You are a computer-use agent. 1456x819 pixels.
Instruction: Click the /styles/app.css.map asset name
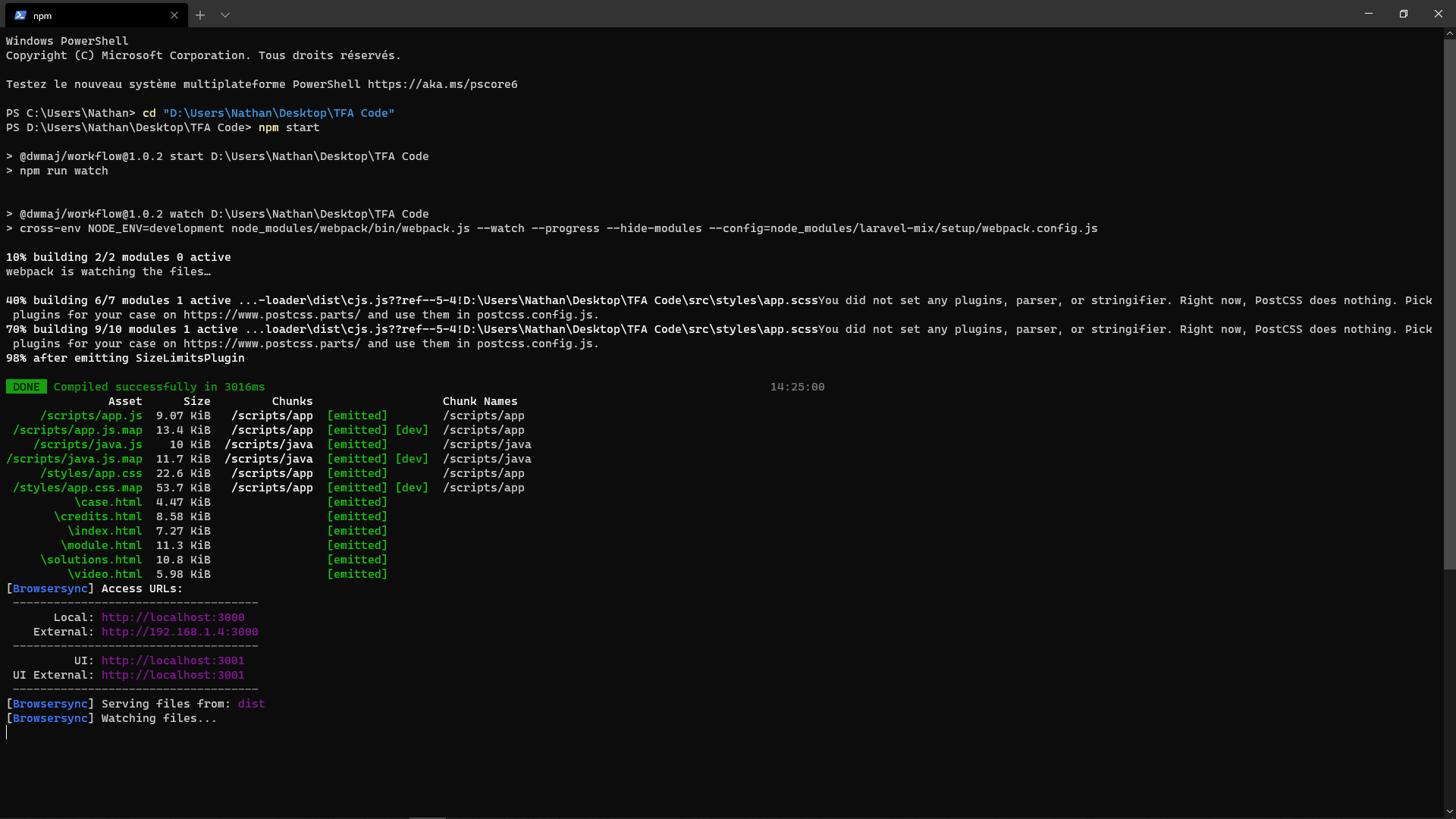coord(77,488)
